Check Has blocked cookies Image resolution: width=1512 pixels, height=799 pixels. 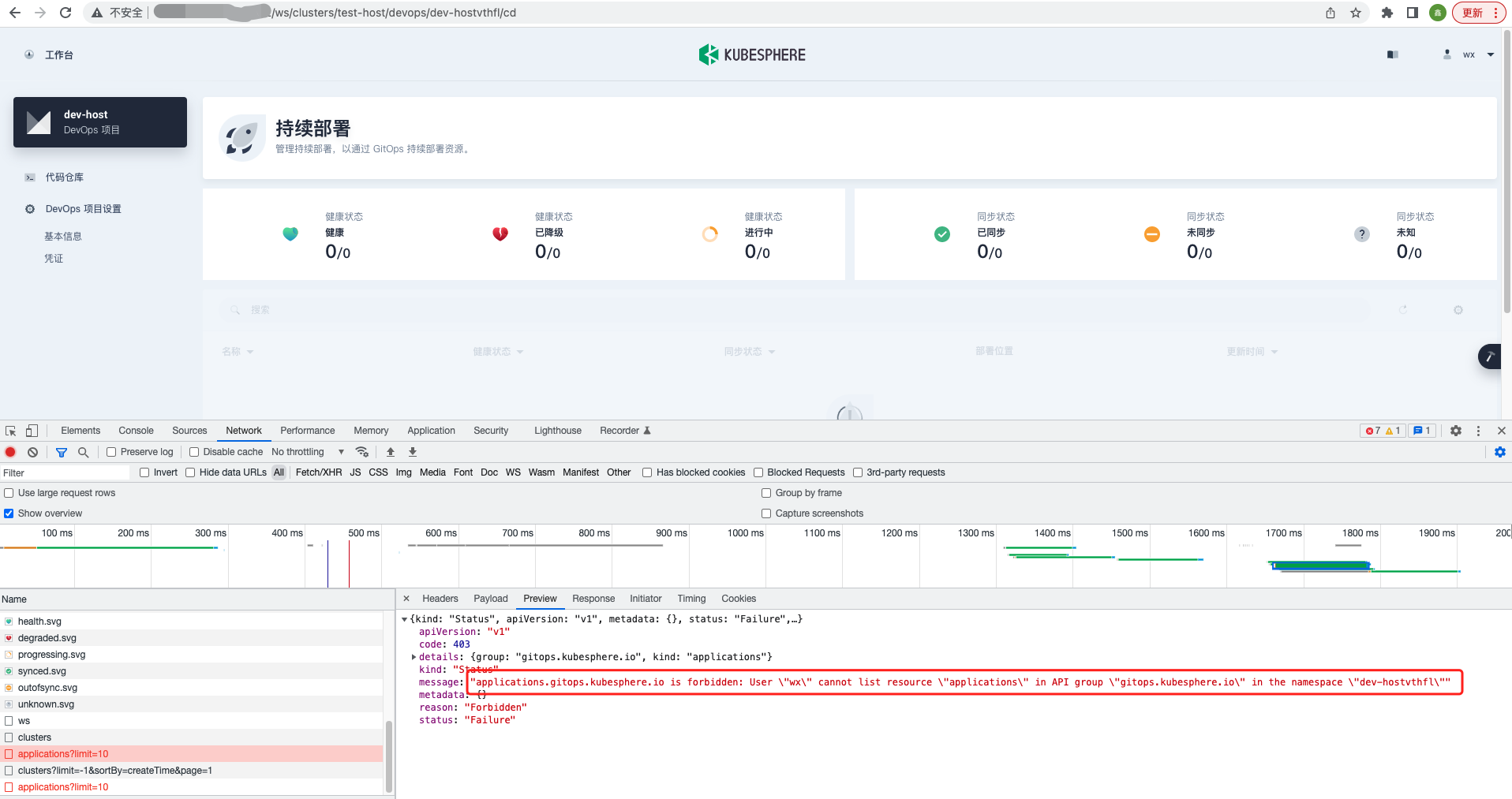tap(647, 472)
